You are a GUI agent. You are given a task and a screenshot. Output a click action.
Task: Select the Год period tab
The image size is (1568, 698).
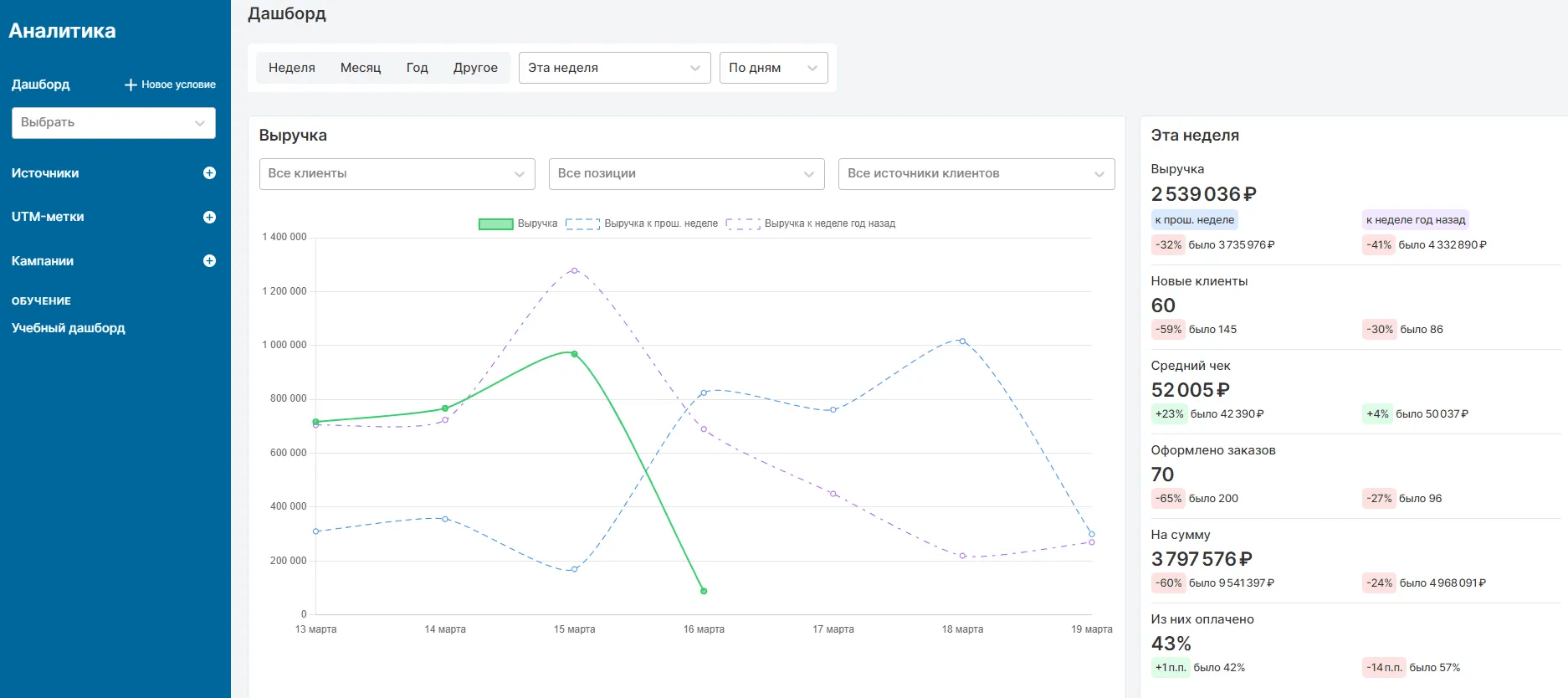tap(417, 68)
